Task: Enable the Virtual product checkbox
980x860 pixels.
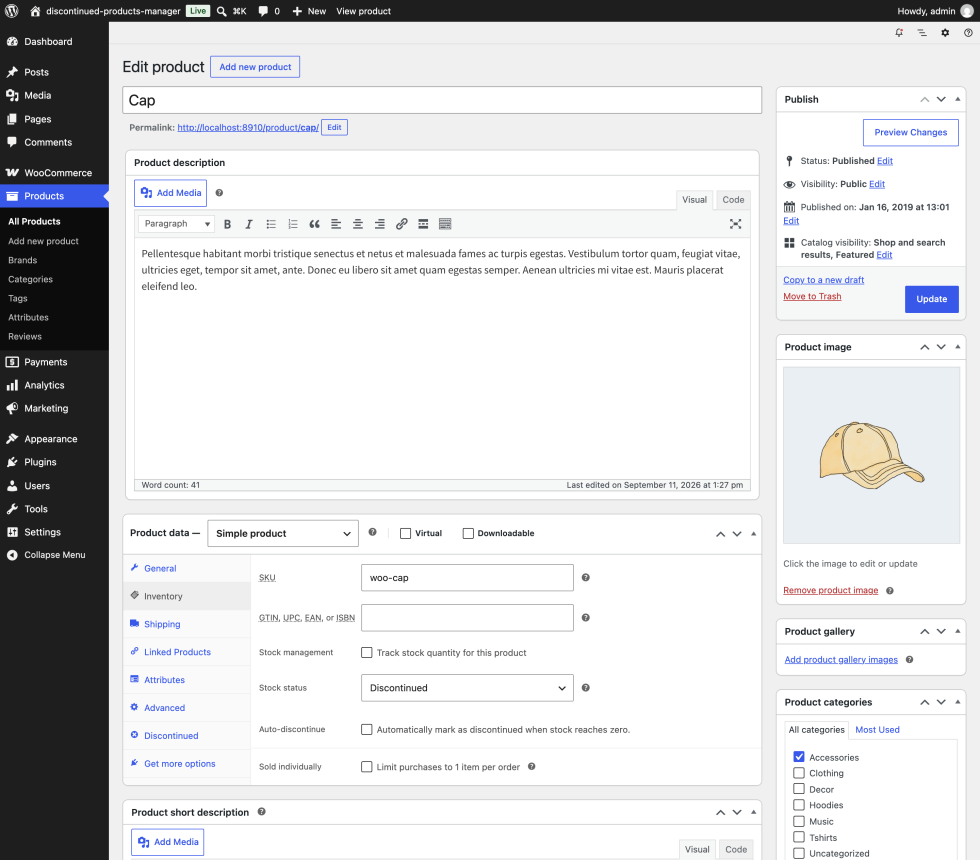Action: 406,533
